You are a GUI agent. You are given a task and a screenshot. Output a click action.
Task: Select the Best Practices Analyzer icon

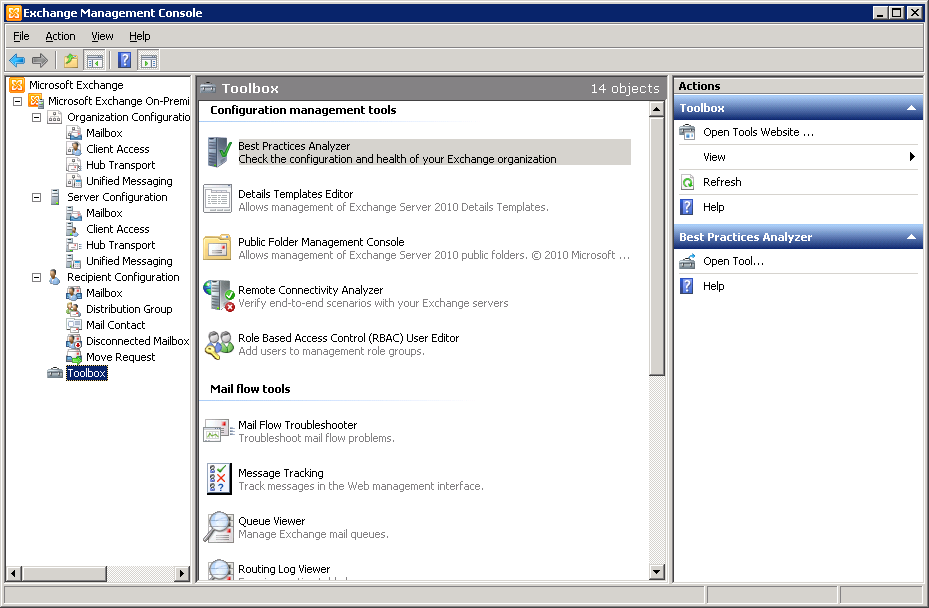pos(218,152)
